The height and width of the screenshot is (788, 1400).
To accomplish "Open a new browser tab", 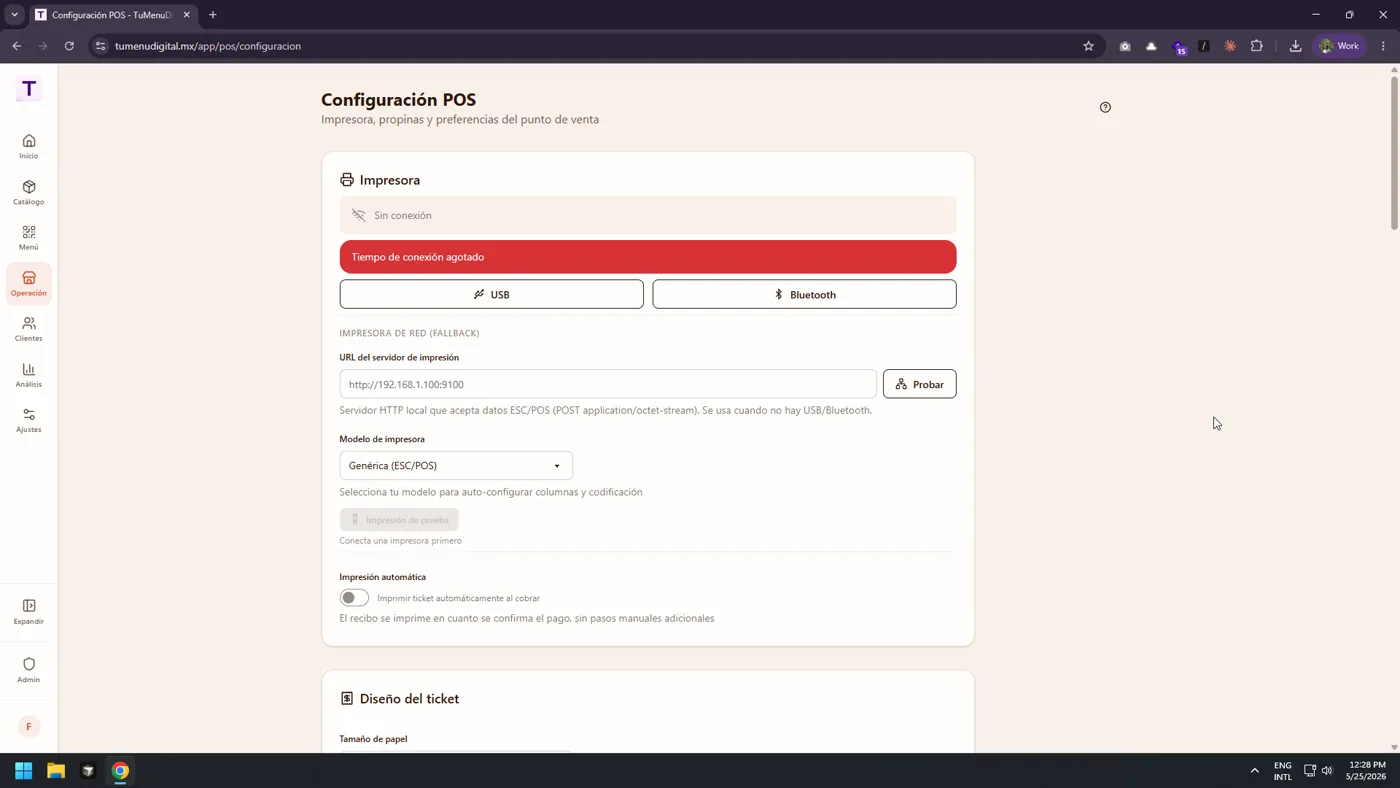I will coord(212,15).
